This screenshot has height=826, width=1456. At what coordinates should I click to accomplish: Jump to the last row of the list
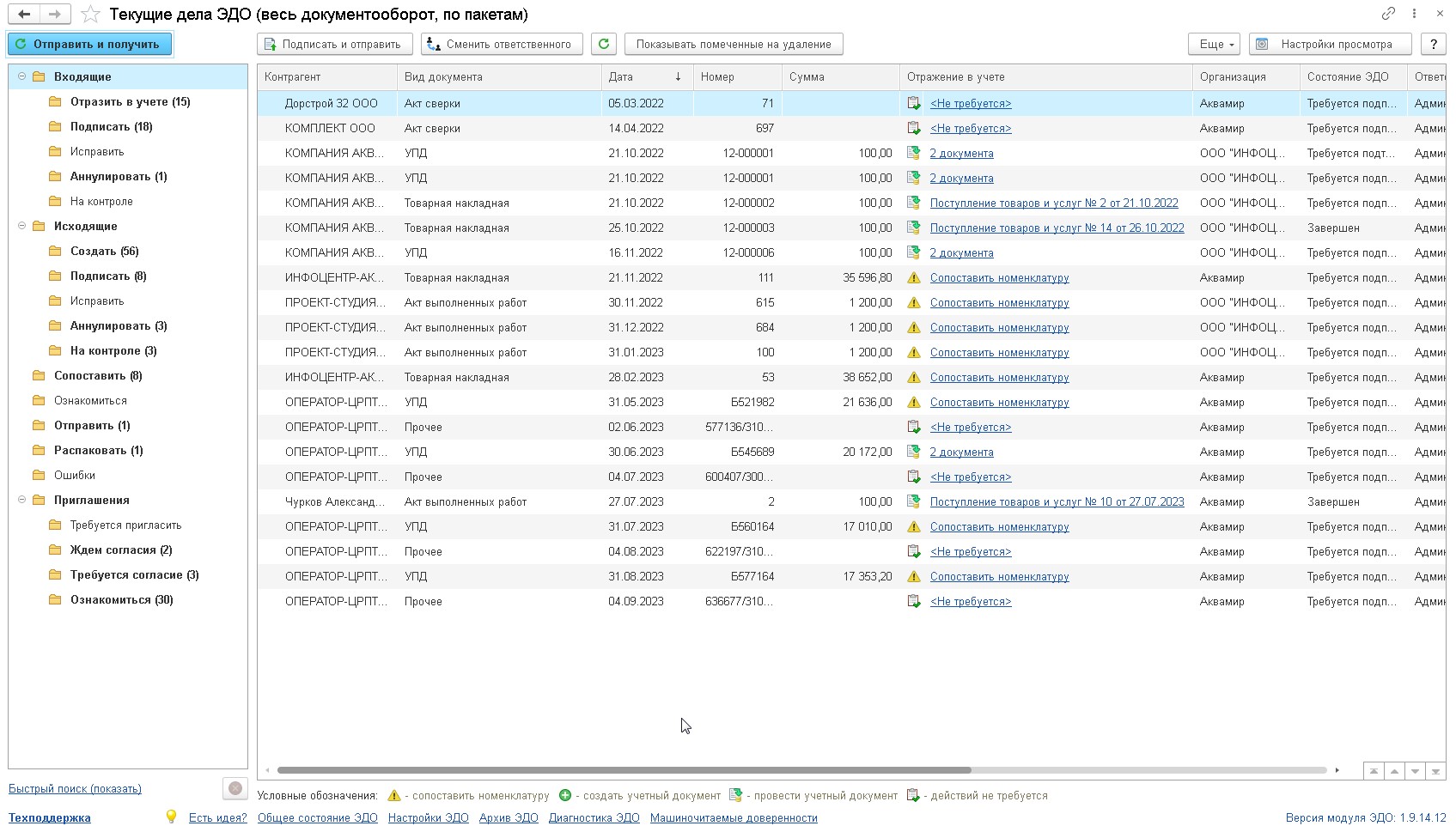[1435, 771]
